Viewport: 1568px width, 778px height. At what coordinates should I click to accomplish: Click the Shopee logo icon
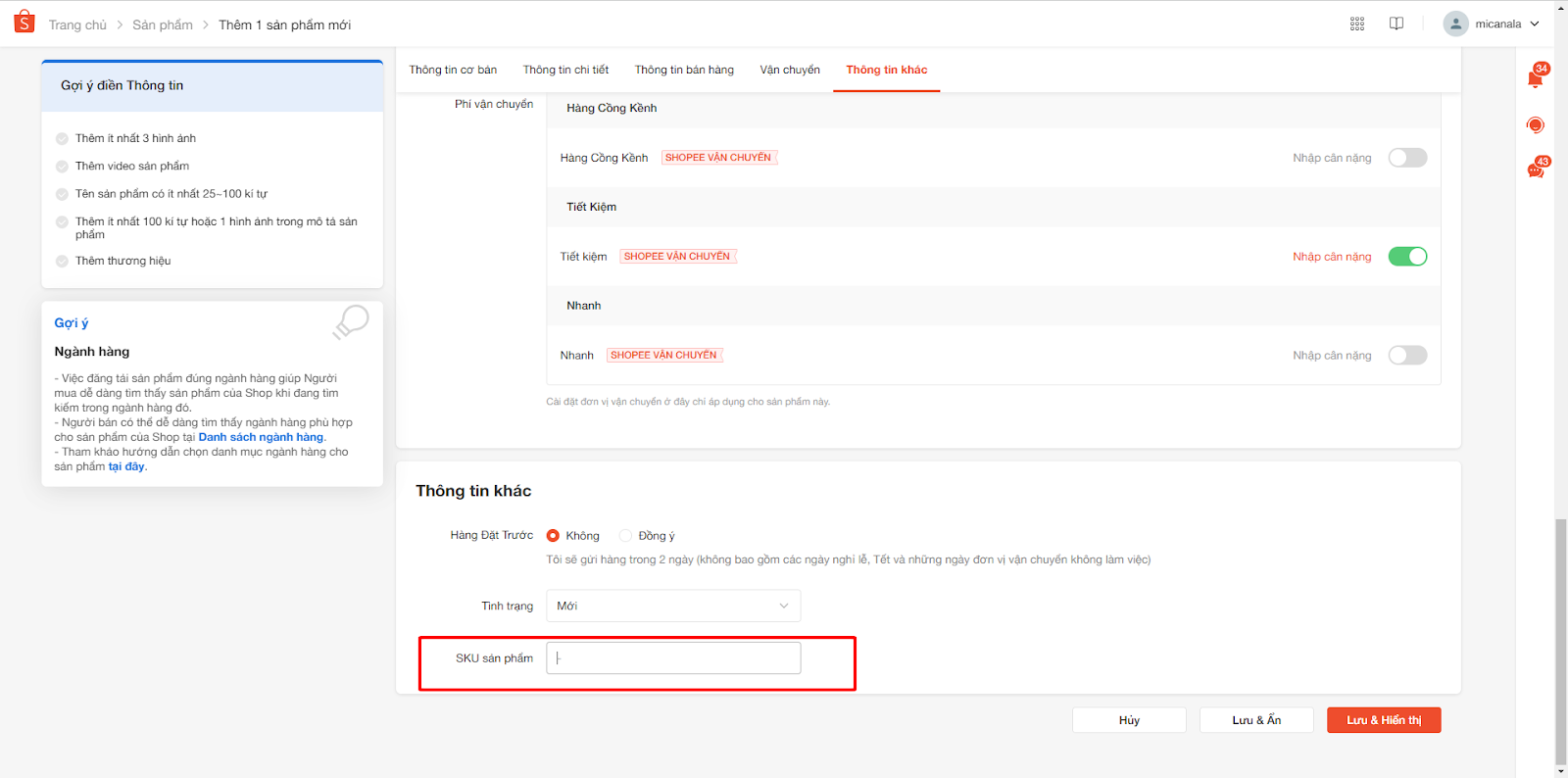[24, 22]
